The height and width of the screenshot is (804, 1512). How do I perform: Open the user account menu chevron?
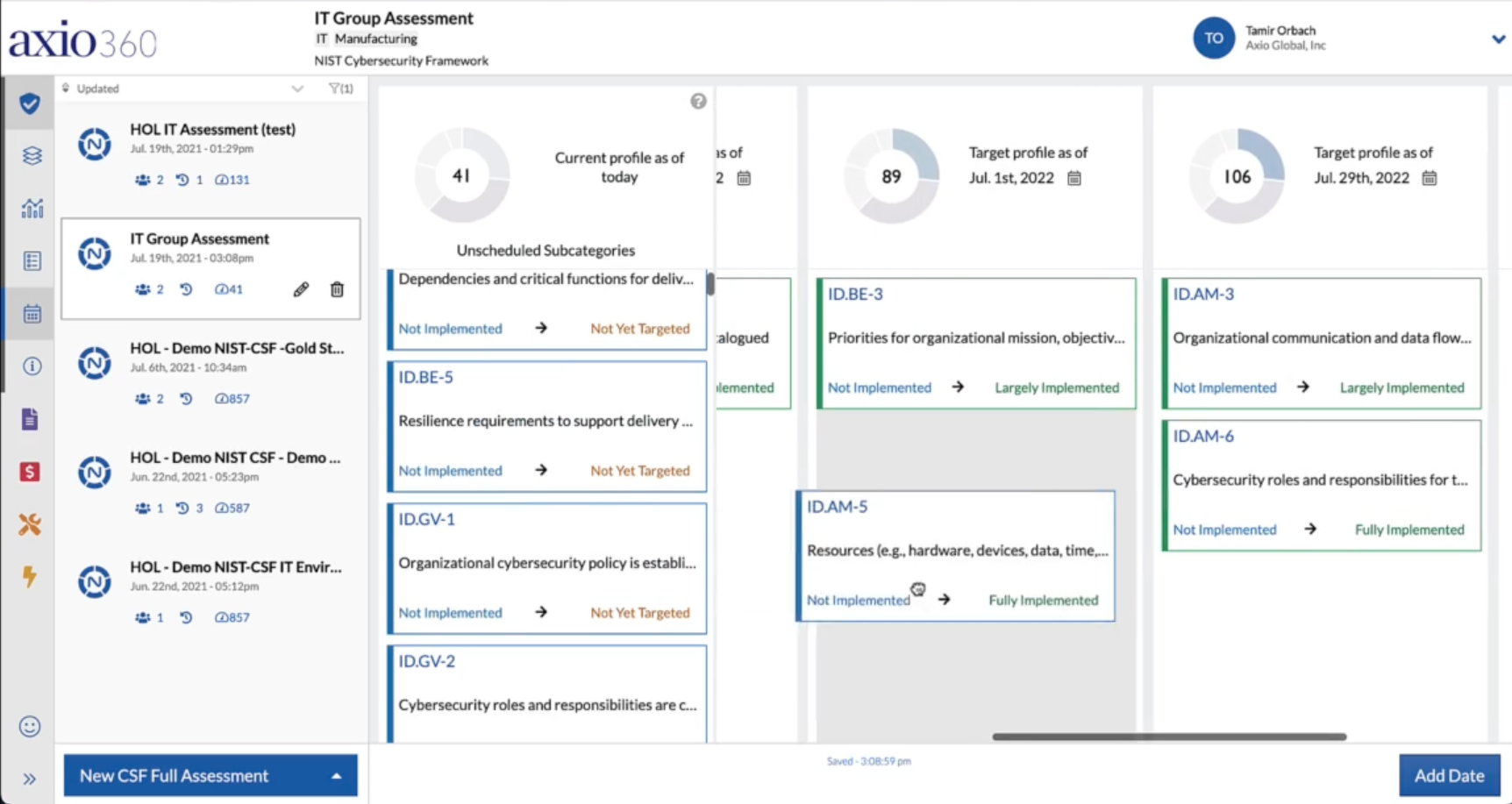(1498, 39)
